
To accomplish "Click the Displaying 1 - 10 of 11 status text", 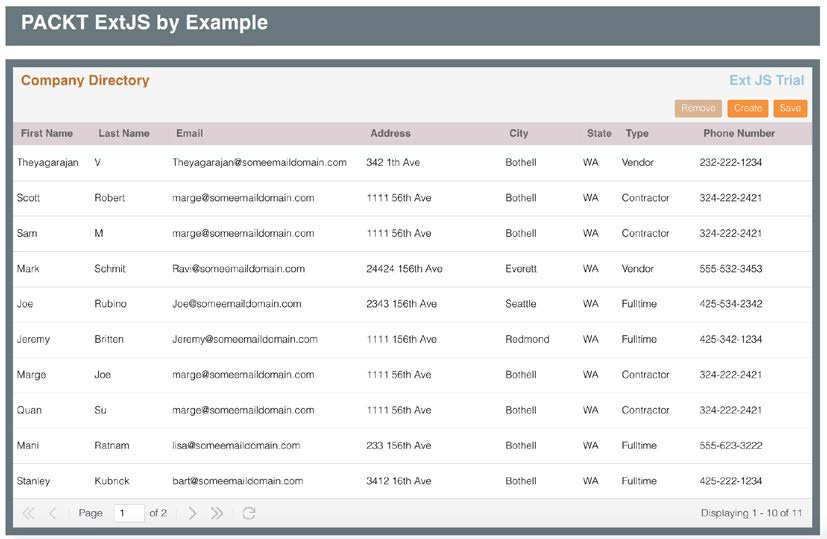I will pyautogui.click(x=751, y=513).
